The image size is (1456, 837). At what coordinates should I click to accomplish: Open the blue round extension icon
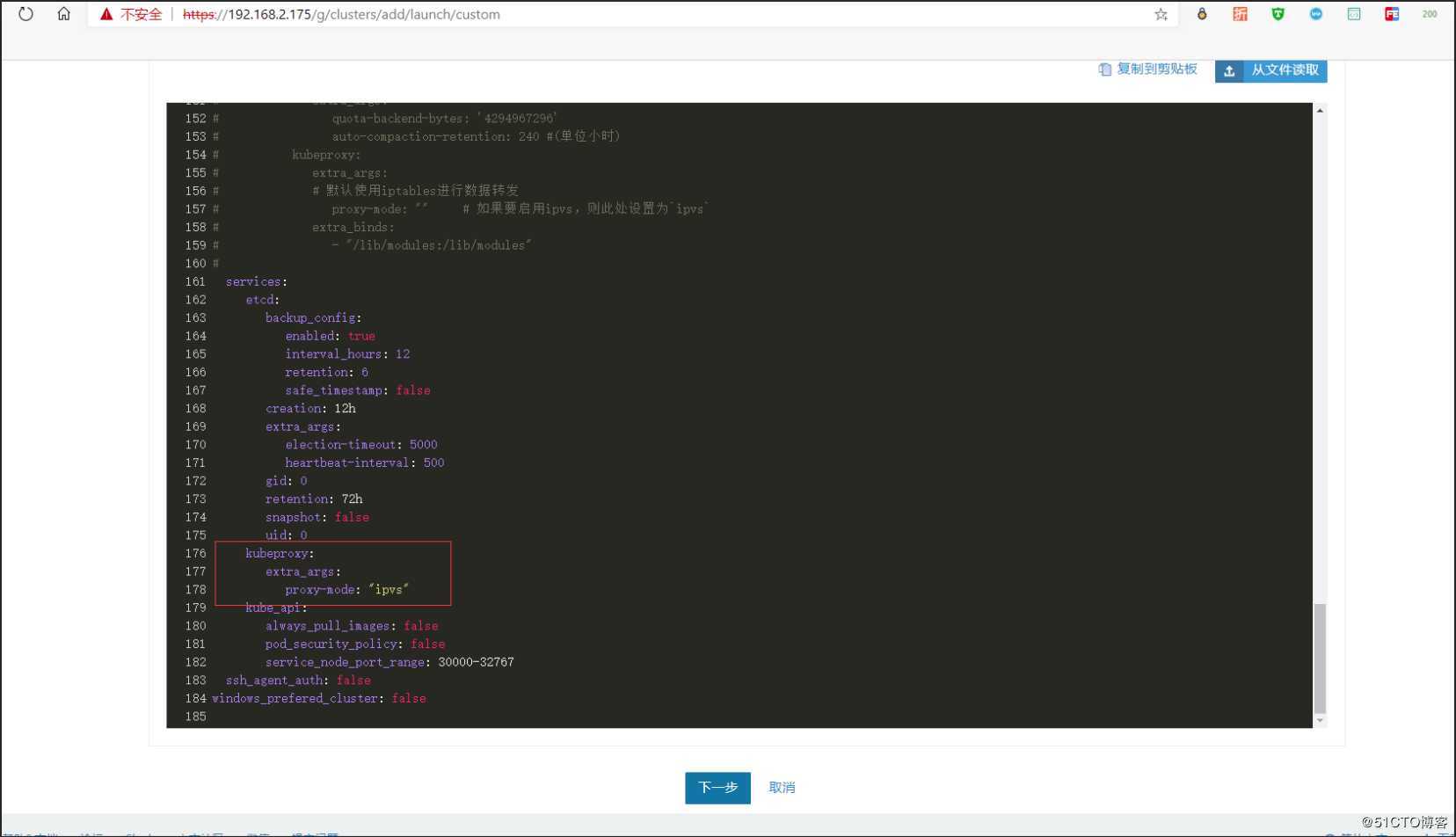click(x=1315, y=14)
